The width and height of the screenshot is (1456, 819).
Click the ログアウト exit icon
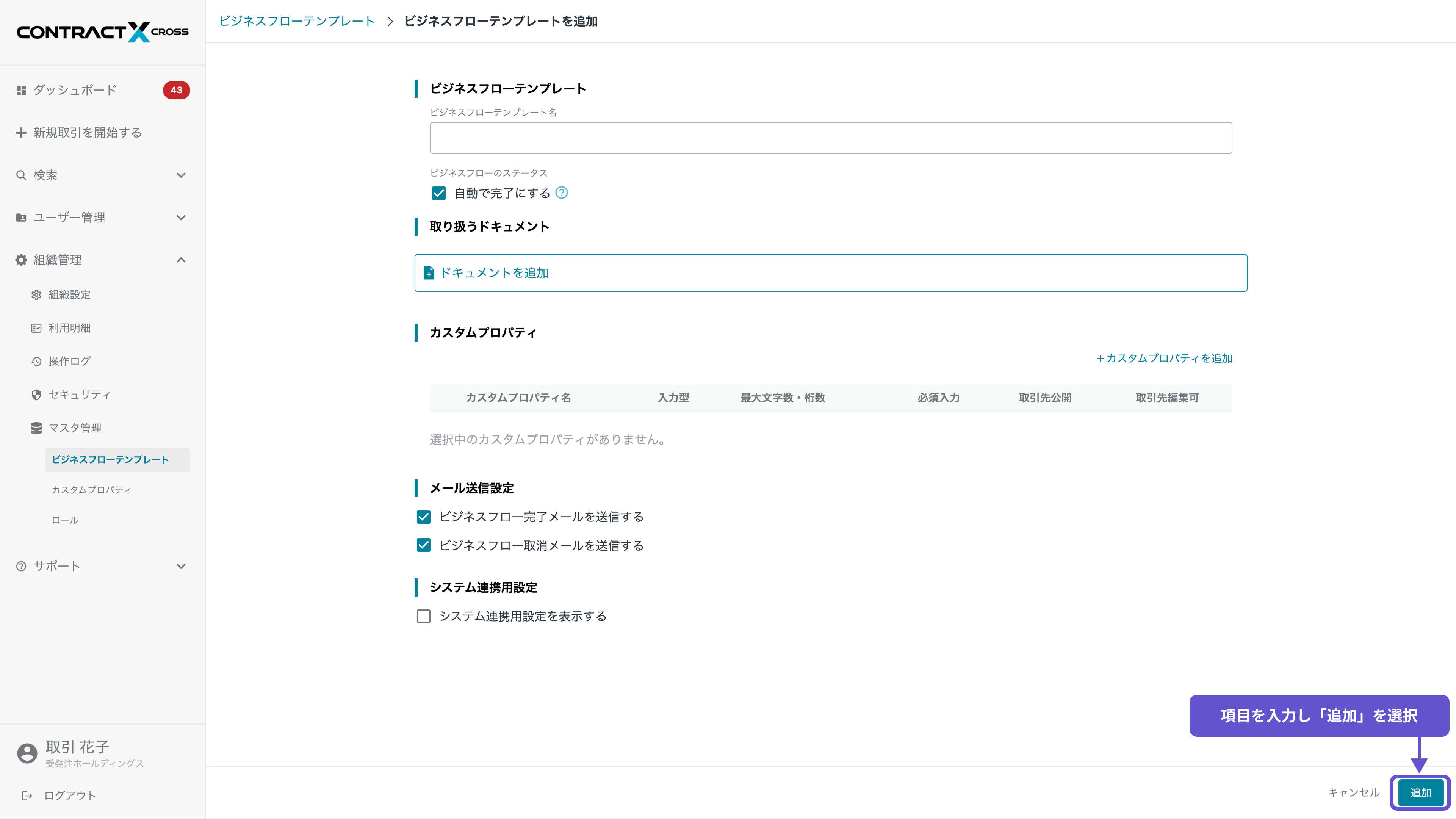pos(27,795)
